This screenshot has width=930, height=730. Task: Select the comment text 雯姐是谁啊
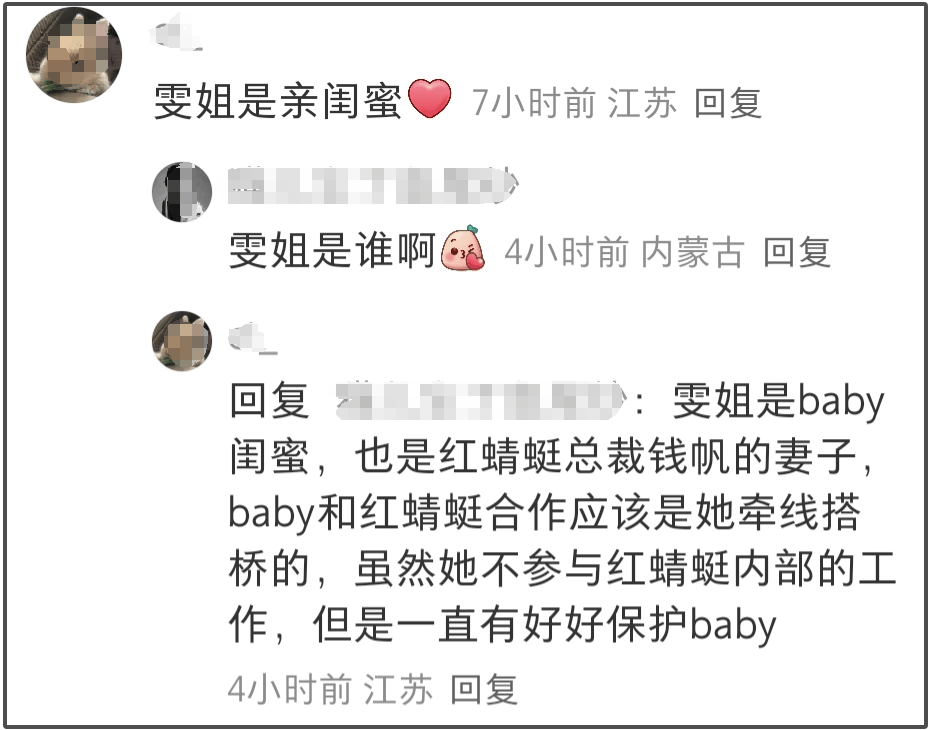click(x=333, y=250)
